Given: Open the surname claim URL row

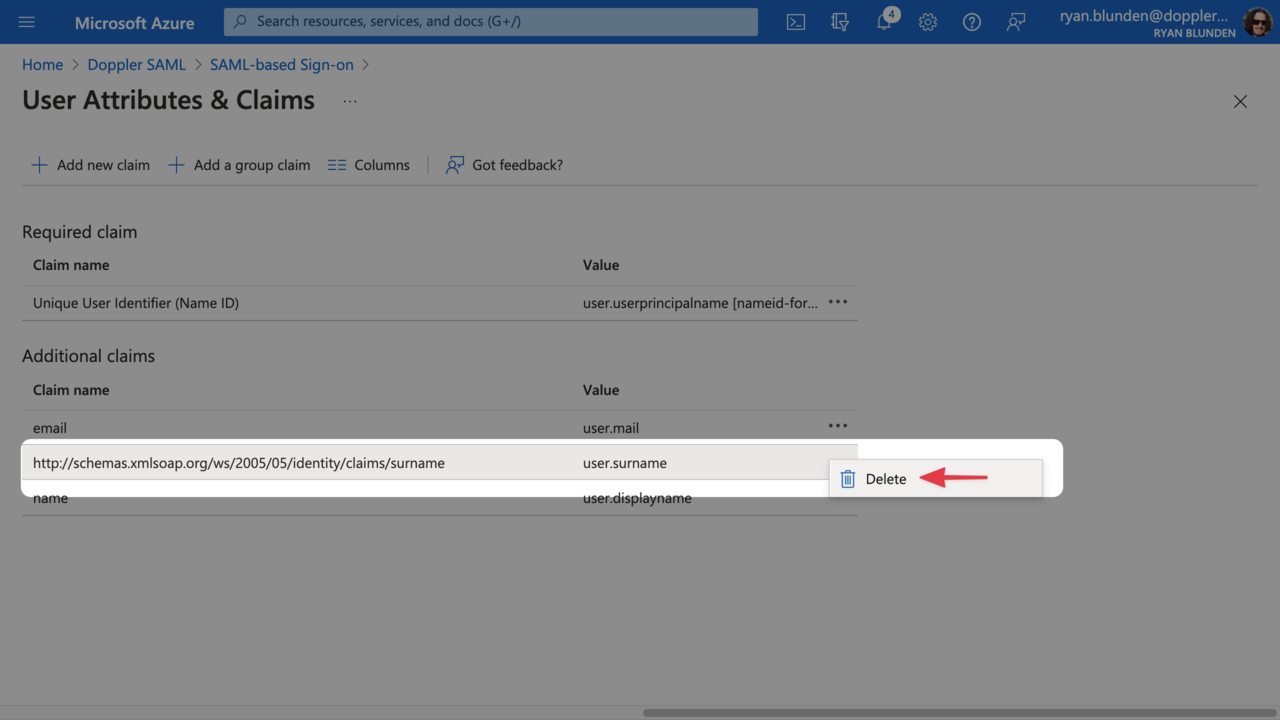Looking at the screenshot, I should [x=440, y=463].
